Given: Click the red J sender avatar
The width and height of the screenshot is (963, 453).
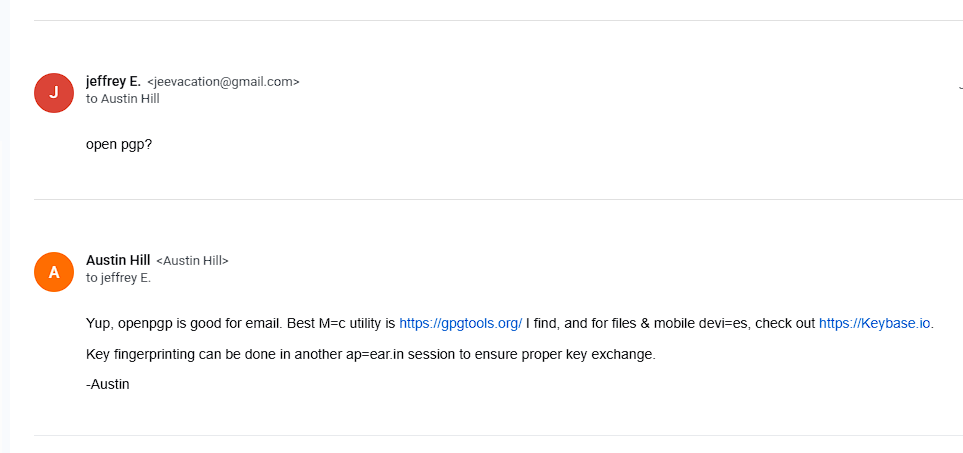Looking at the screenshot, I should (54, 92).
